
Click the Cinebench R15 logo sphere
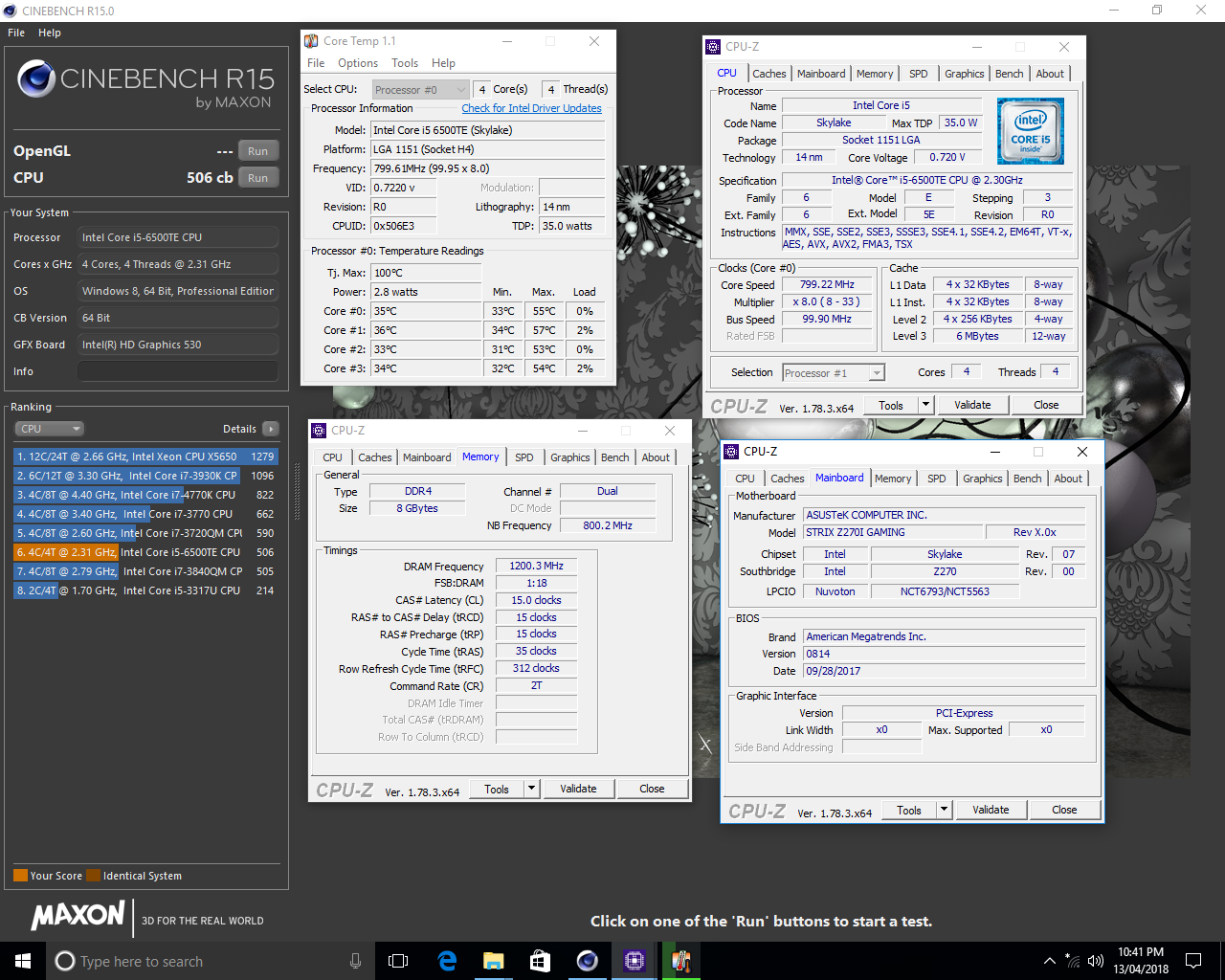click(36, 79)
